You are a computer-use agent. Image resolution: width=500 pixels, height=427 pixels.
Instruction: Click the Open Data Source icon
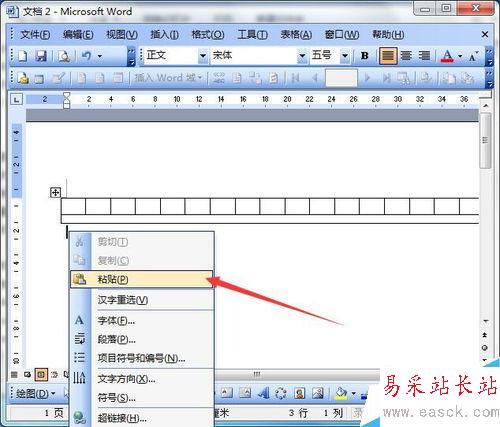click(x=39, y=79)
